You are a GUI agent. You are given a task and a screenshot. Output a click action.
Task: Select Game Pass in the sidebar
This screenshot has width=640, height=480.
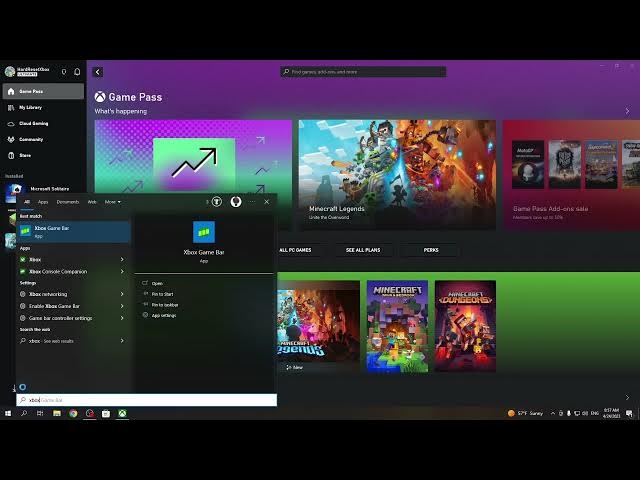(x=43, y=91)
